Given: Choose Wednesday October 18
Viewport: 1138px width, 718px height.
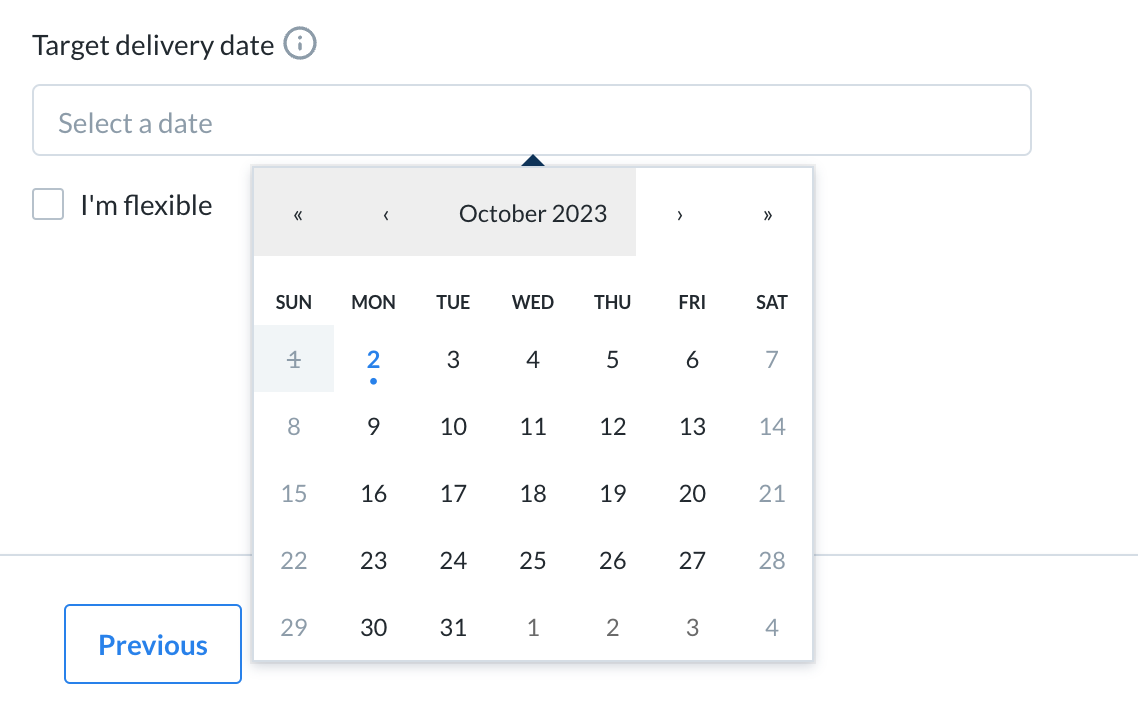Looking at the screenshot, I should (x=533, y=494).
